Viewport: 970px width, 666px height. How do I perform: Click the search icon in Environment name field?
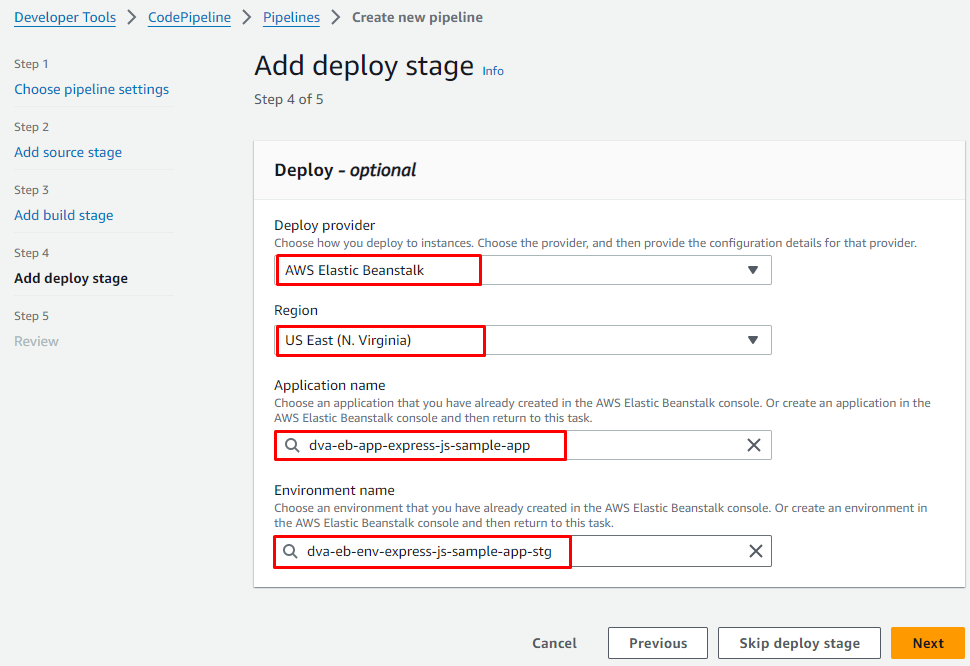(x=290, y=551)
